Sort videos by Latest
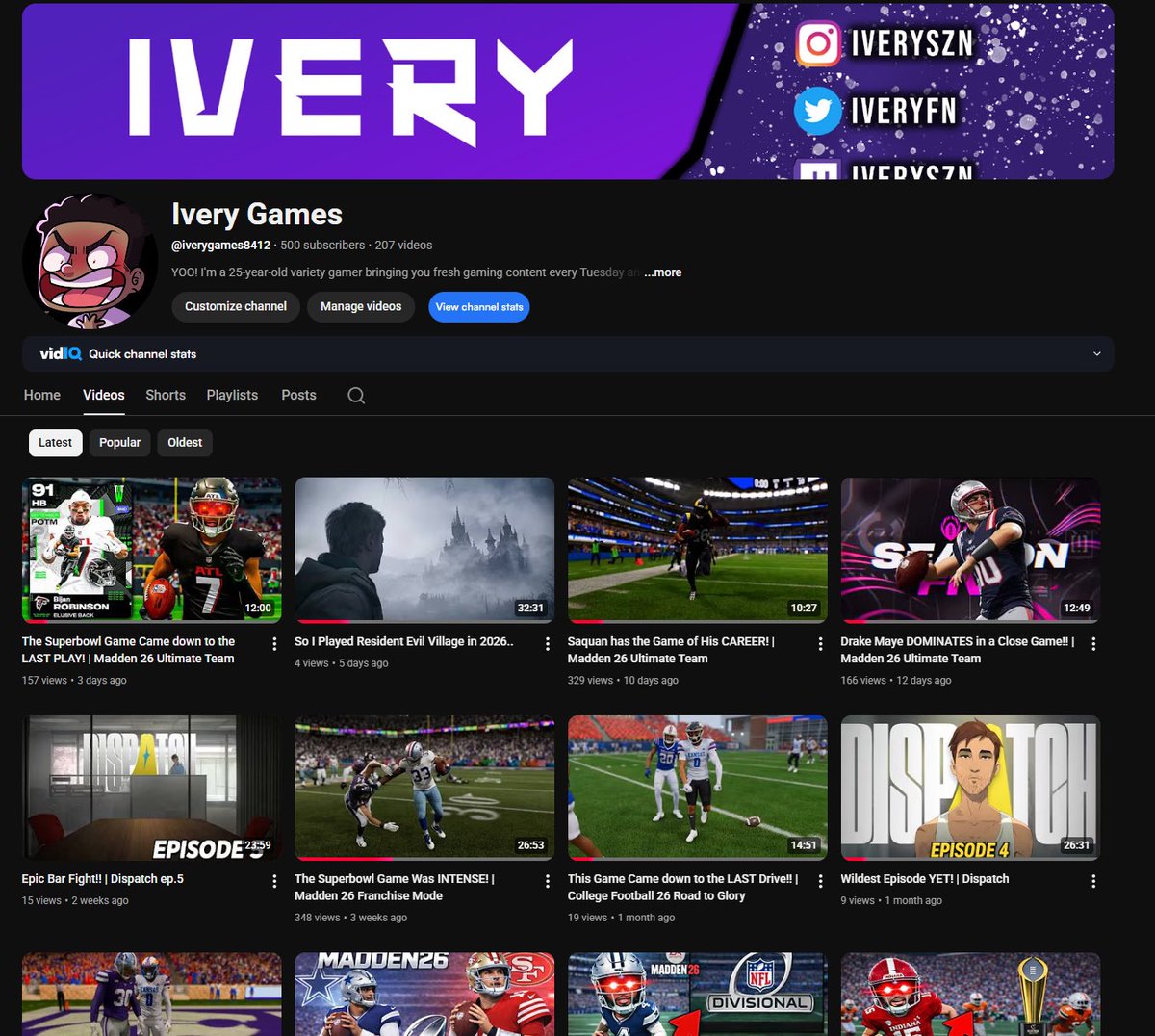The image size is (1155, 1036). click(55, 443)
